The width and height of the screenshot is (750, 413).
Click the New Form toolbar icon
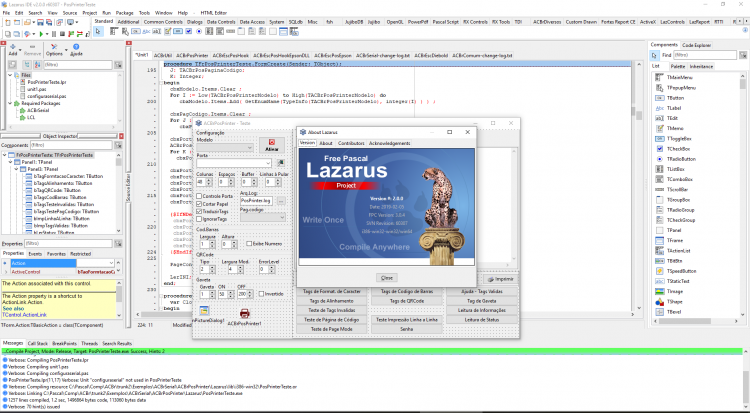(x=17, y=22)
